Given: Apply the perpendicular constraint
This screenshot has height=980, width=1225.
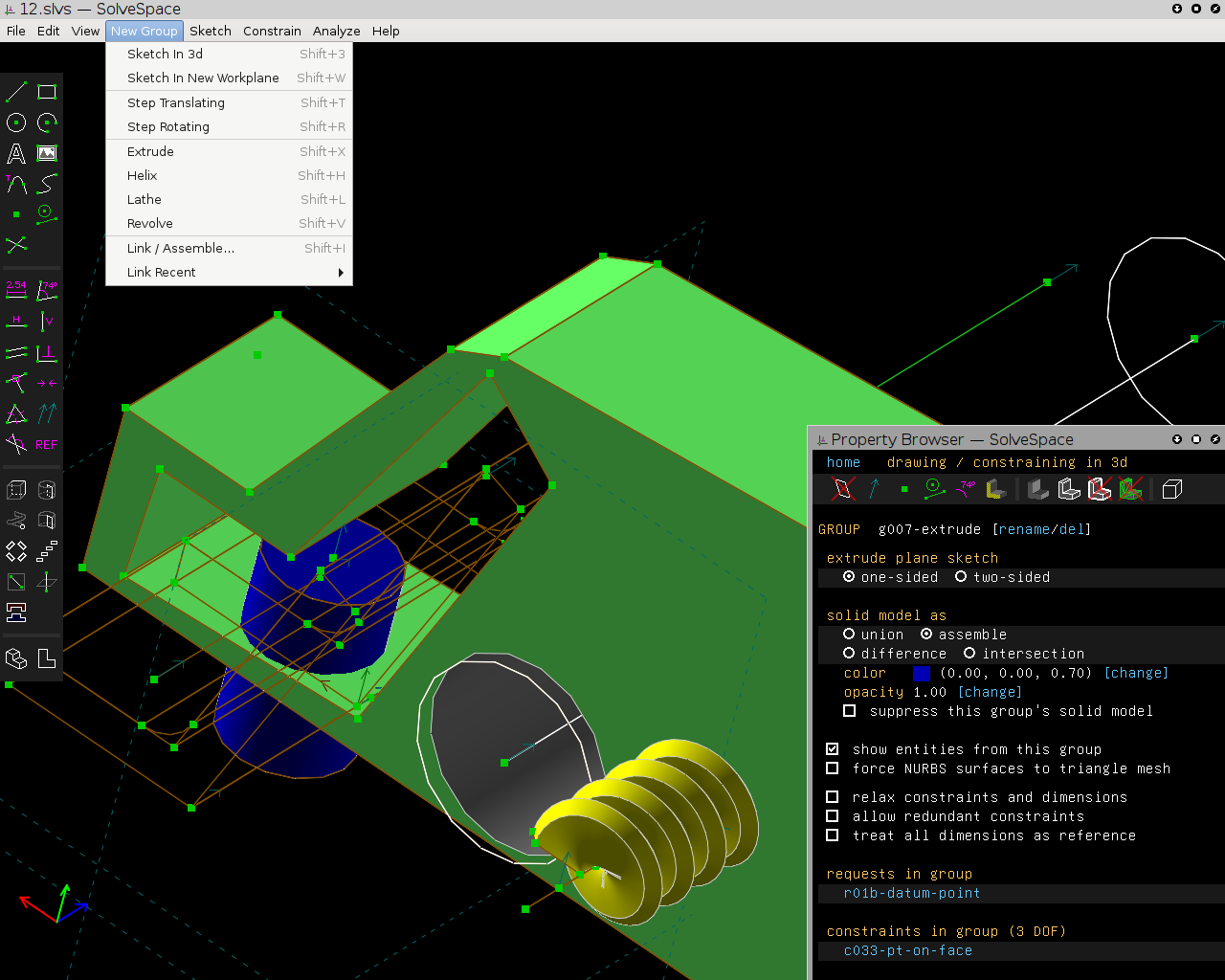Looking at the screenshot, I should 47,353.
